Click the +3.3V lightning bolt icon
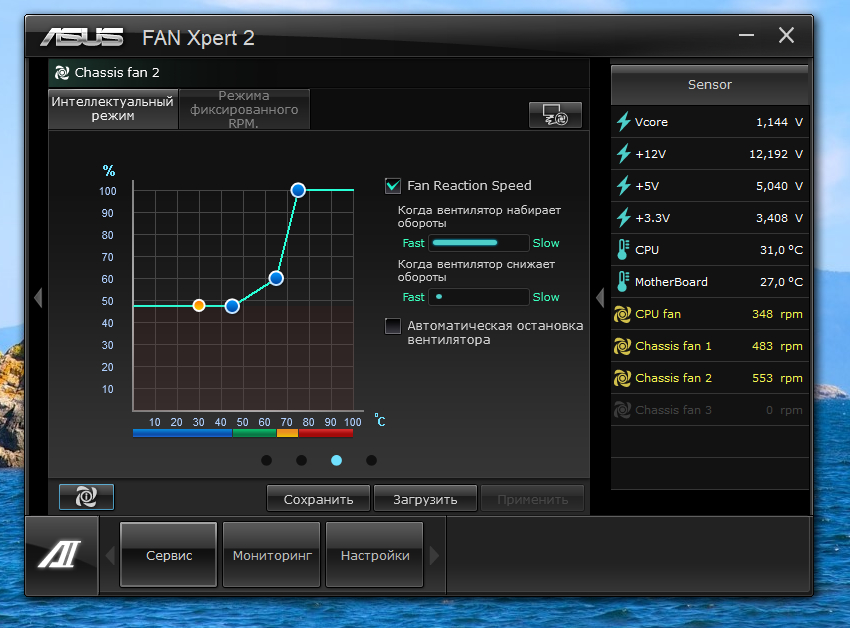The width and height of the screenshot is (850, 628). 623,217
